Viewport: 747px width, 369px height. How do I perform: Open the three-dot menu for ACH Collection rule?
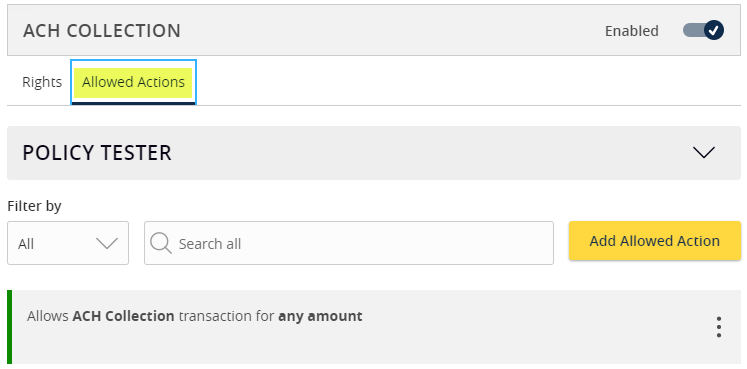tap(718, 327)
